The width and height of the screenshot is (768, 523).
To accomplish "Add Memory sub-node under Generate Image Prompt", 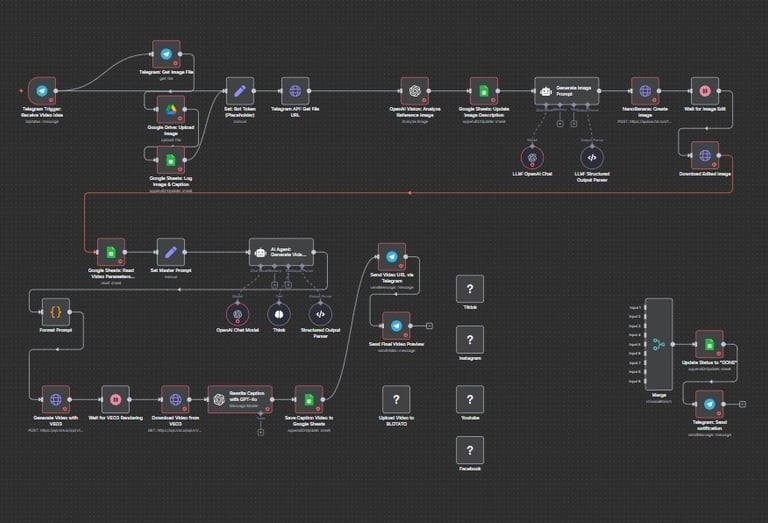I will (x=560, y=123).
